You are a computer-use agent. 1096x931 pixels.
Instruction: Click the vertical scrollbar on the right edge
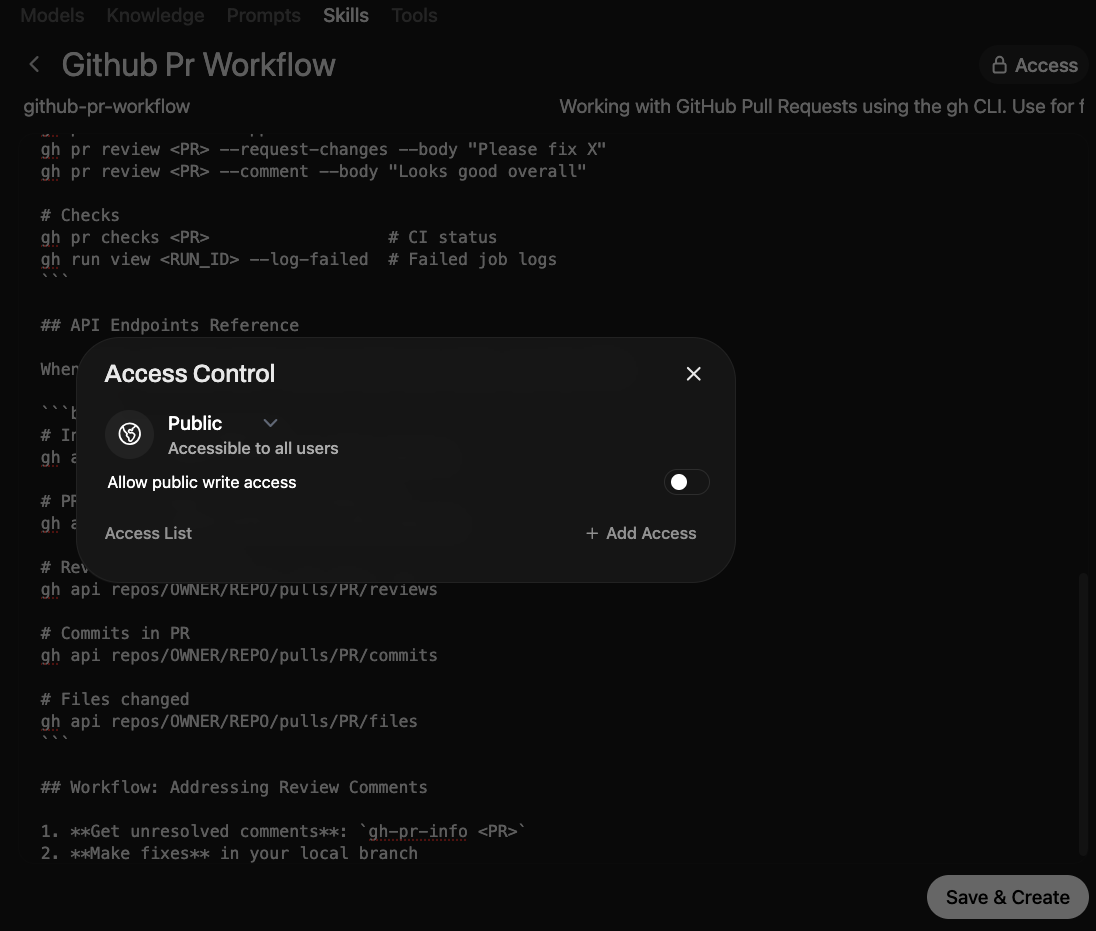click(x=1083, y=713)
